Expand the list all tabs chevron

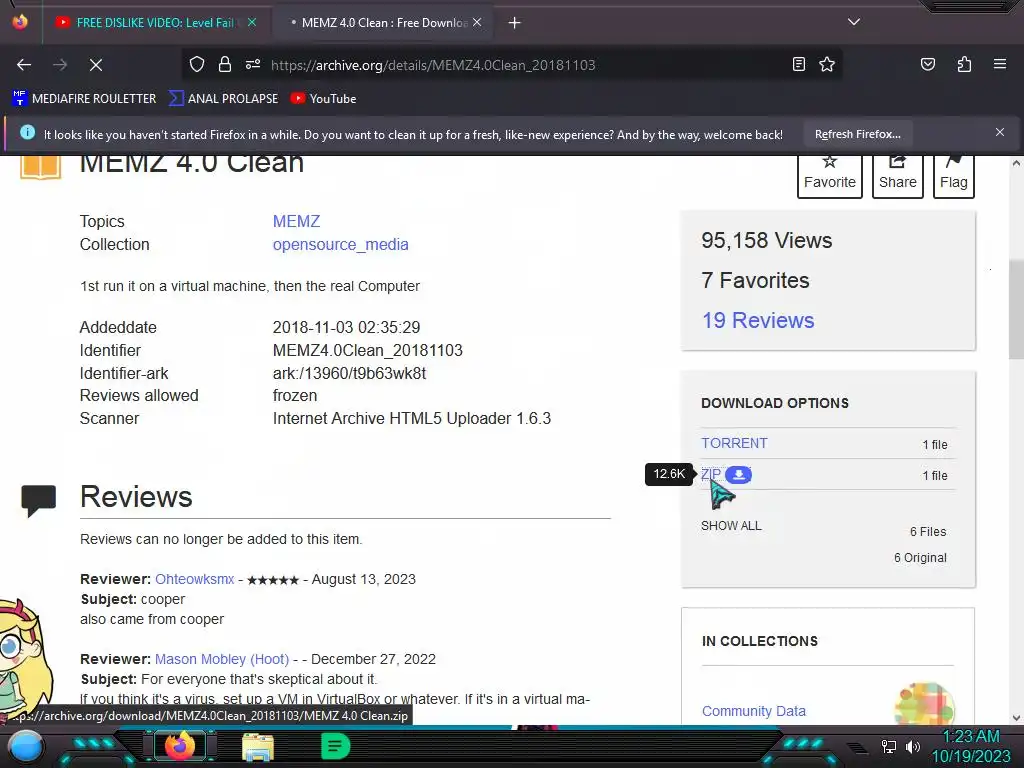pyautogui.click(x=854, y=22)
